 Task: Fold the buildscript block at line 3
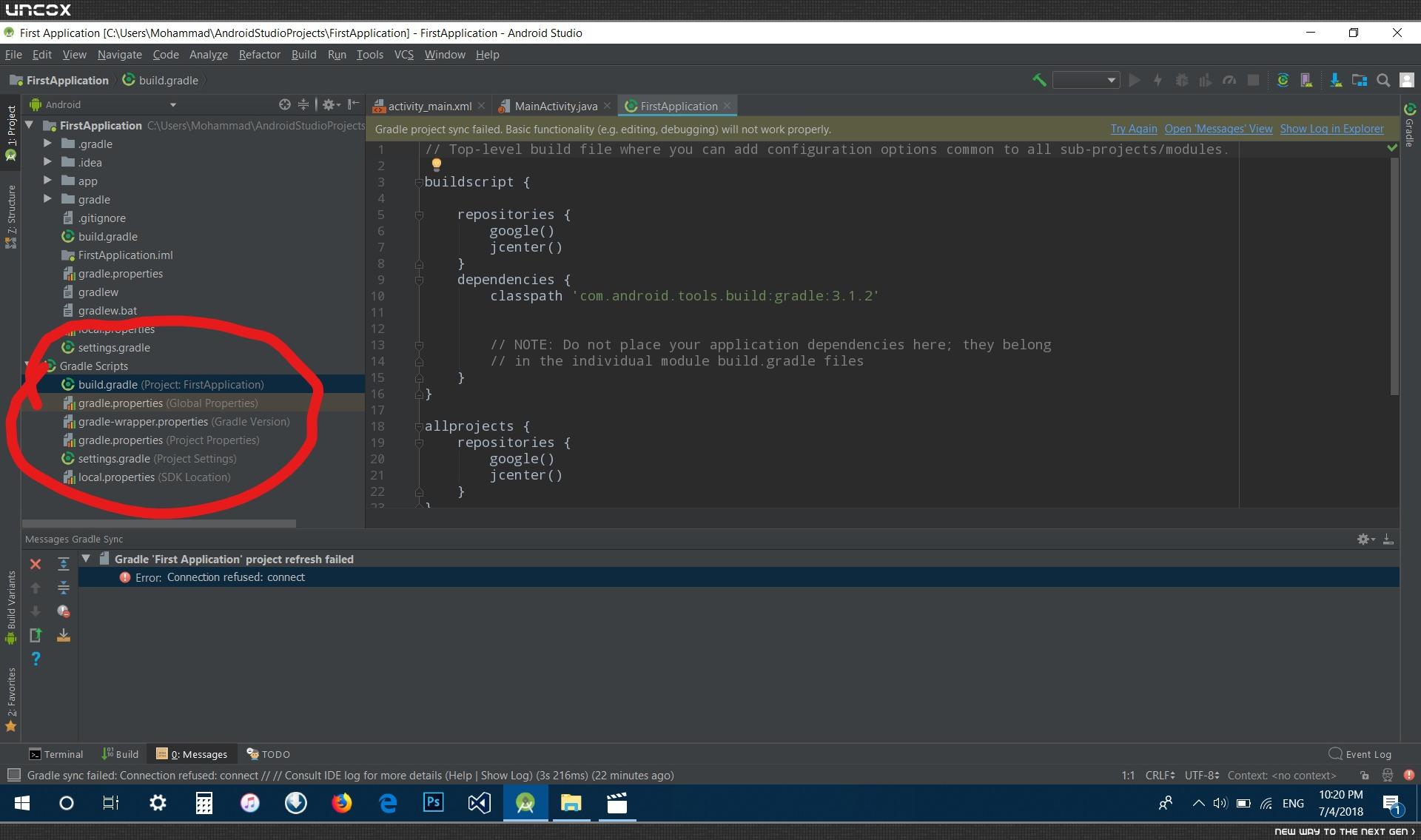[419, 182]
